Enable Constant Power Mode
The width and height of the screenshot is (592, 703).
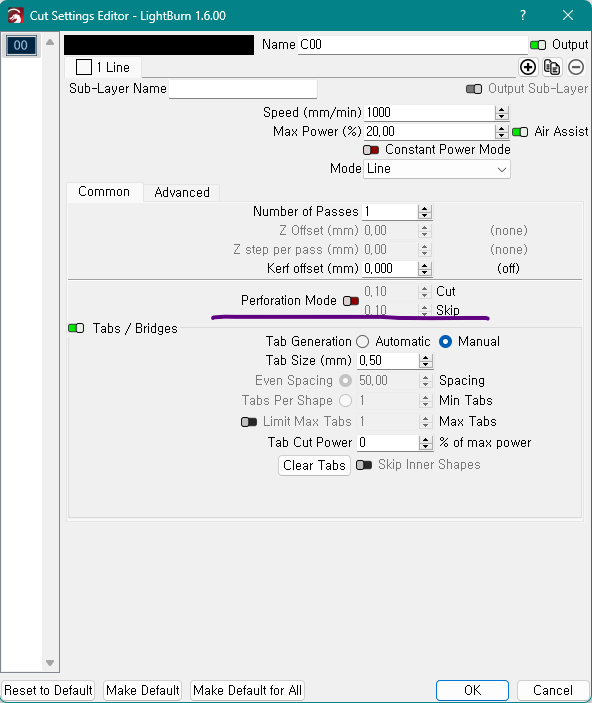point(371,150)
